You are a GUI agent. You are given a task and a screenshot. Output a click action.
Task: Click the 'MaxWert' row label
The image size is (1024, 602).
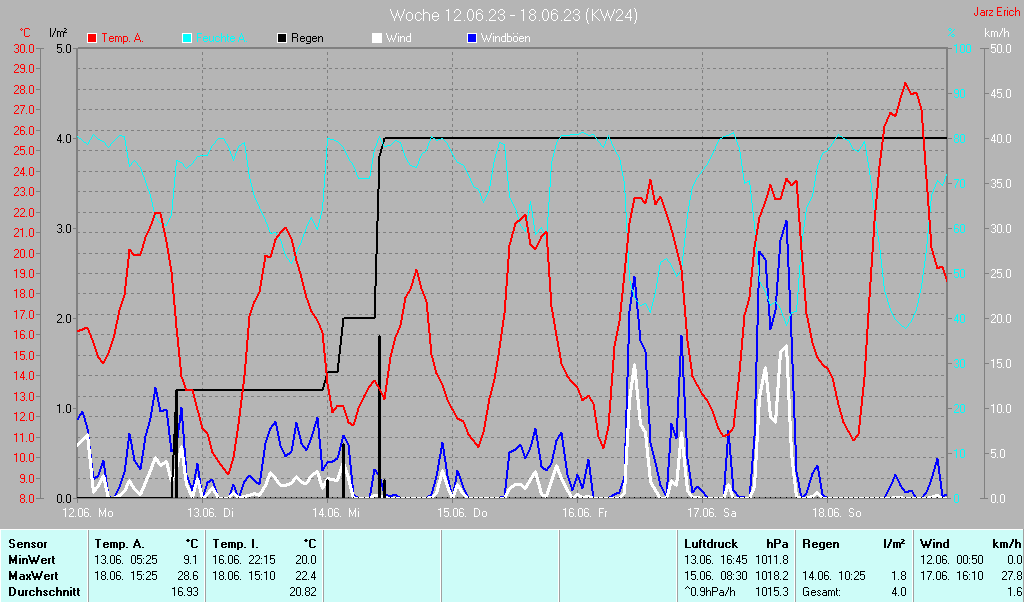pos(33,577)
